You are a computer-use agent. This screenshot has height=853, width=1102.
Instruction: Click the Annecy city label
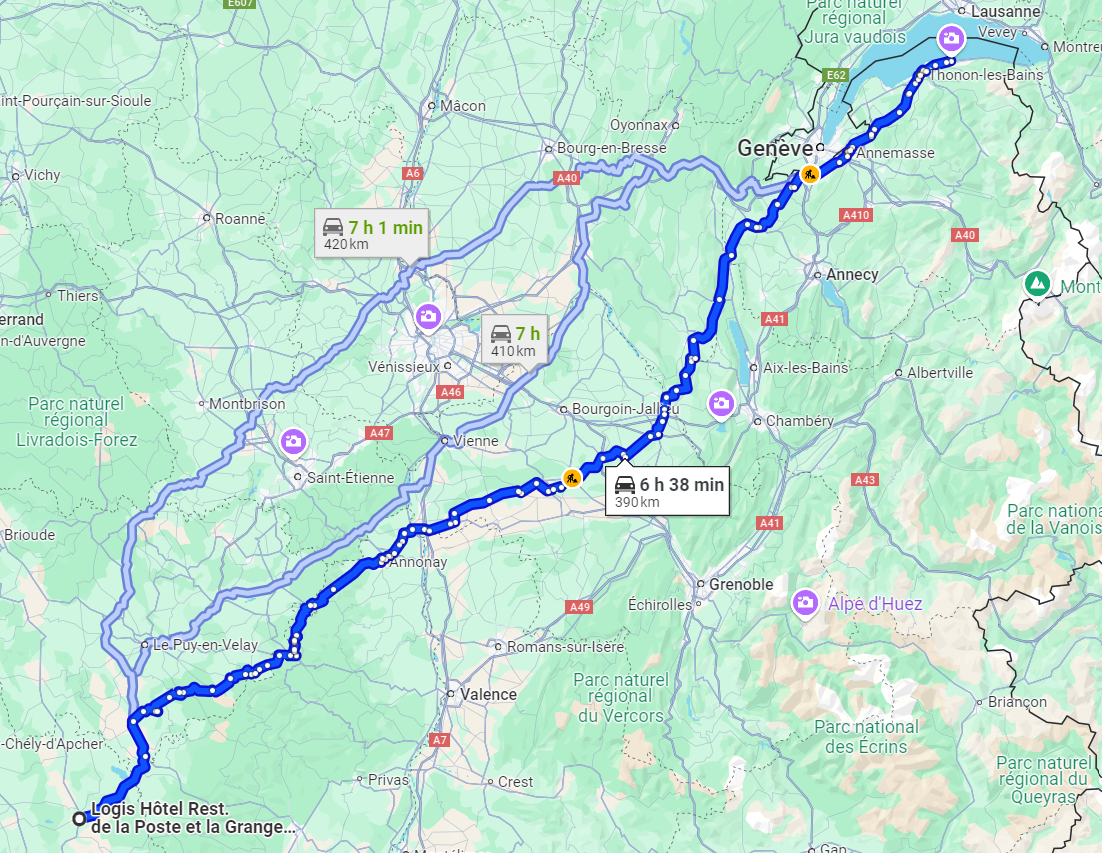click(852, 275)
